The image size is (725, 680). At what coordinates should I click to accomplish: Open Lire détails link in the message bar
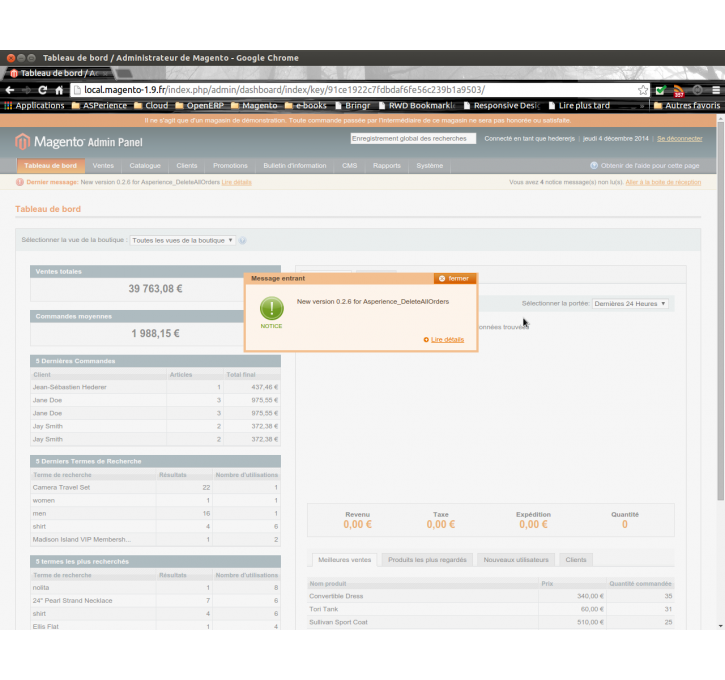point(236,182)
